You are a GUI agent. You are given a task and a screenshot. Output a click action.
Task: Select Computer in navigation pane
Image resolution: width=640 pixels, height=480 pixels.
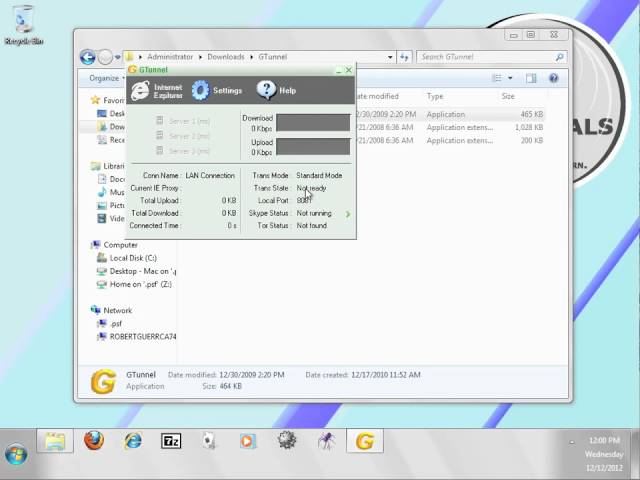114,245
